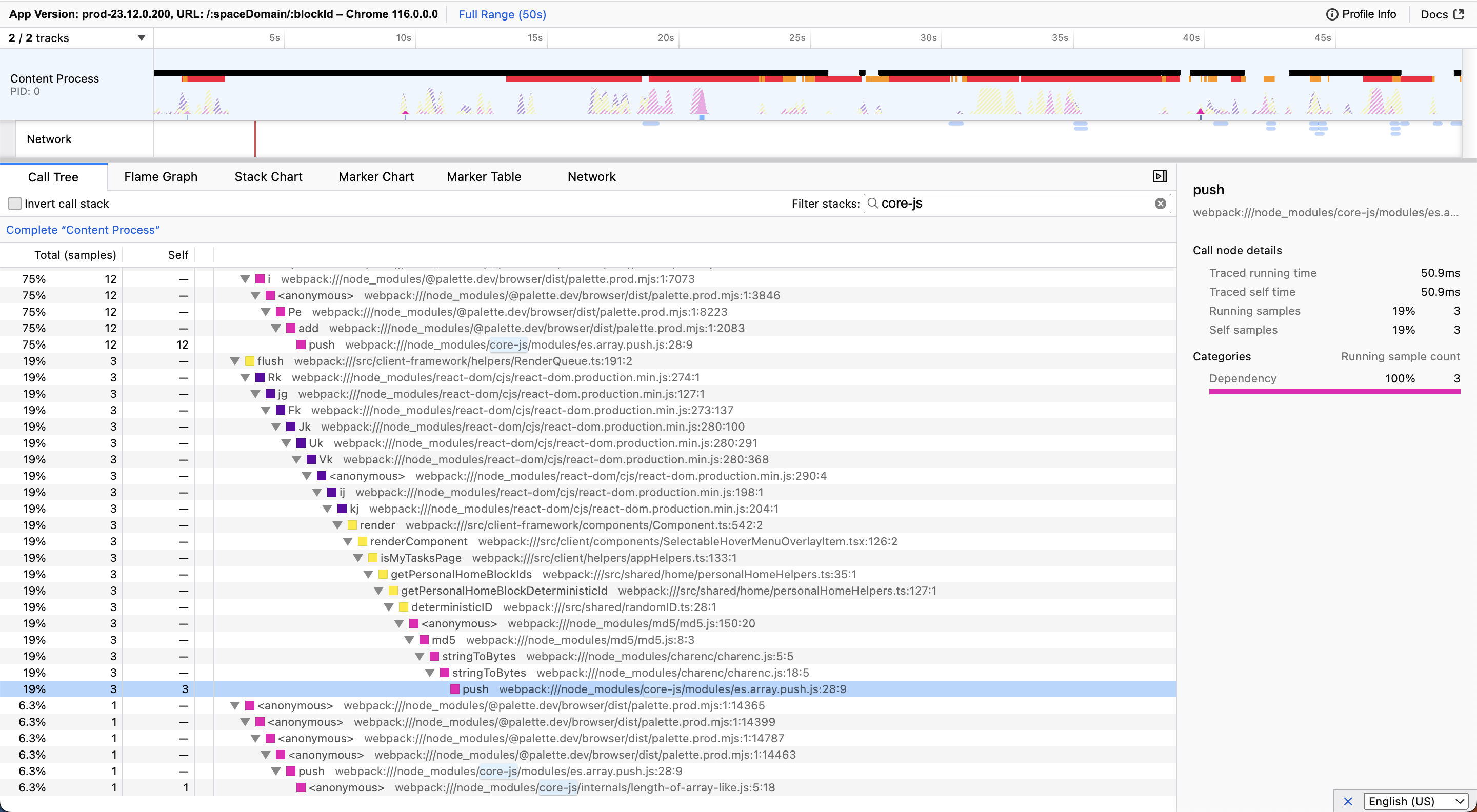Click the Complete "Content Process" breadcrumb
The width and height of the screenshot is (1477, 812).
pyautogui.click(x=83, y=230)
